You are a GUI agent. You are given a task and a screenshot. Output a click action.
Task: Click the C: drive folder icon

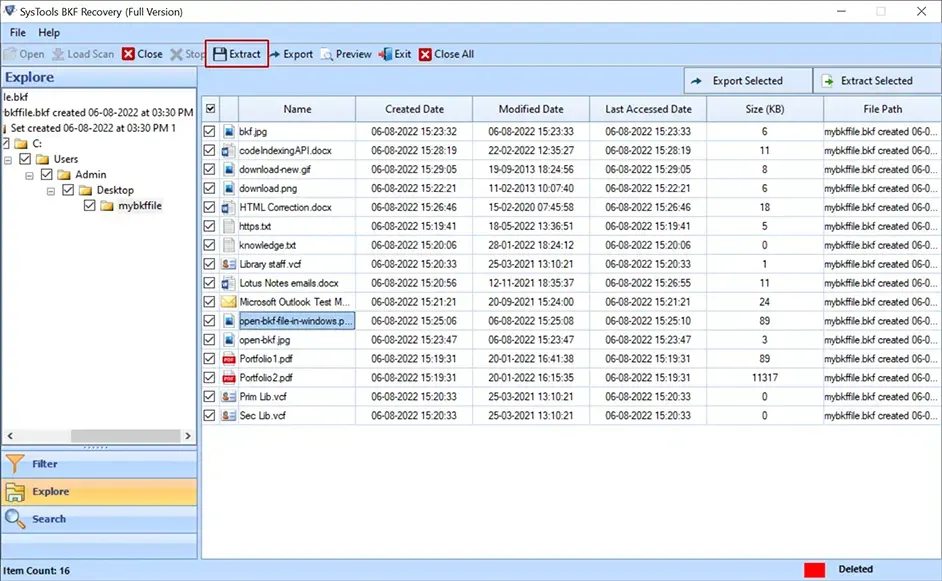(21, 144)
